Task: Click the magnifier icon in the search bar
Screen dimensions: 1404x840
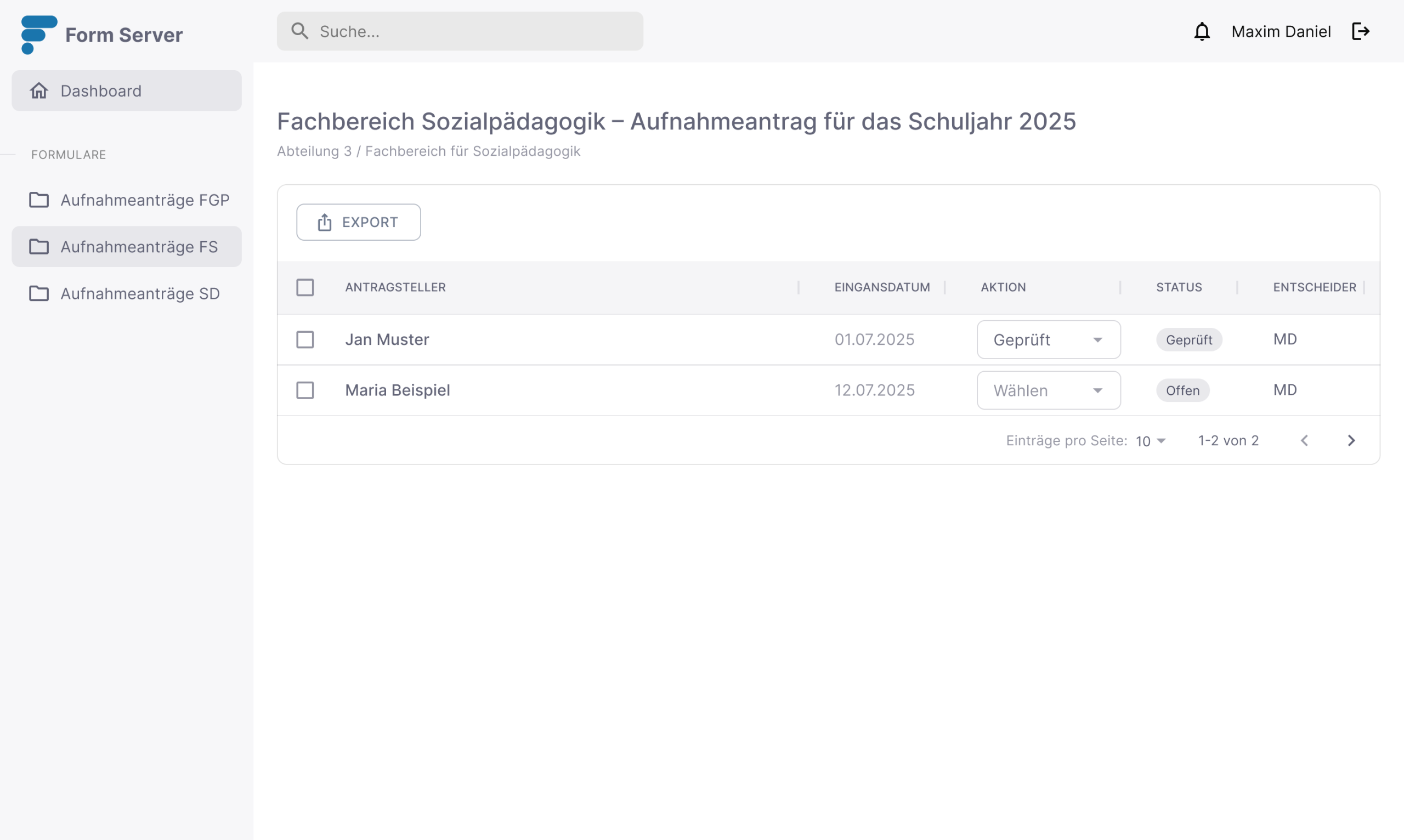Action: pos(299,31)
